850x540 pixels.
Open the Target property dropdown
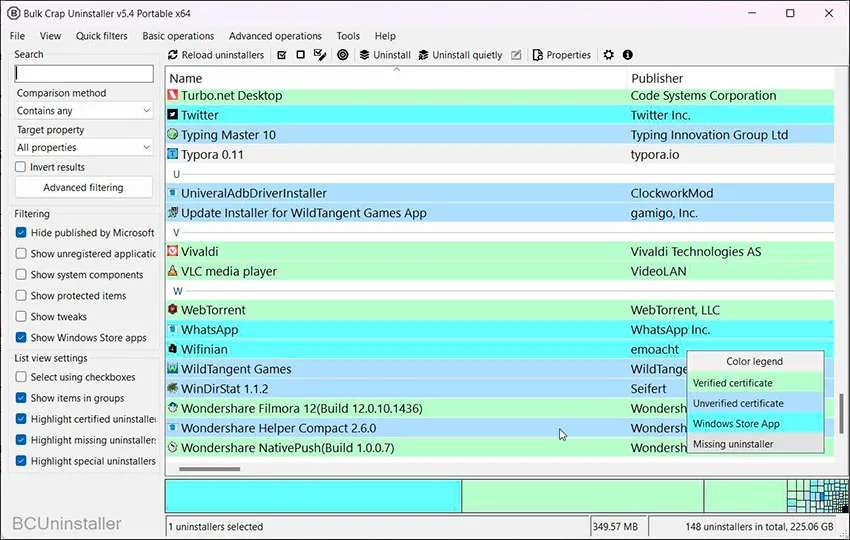[84, 147]
